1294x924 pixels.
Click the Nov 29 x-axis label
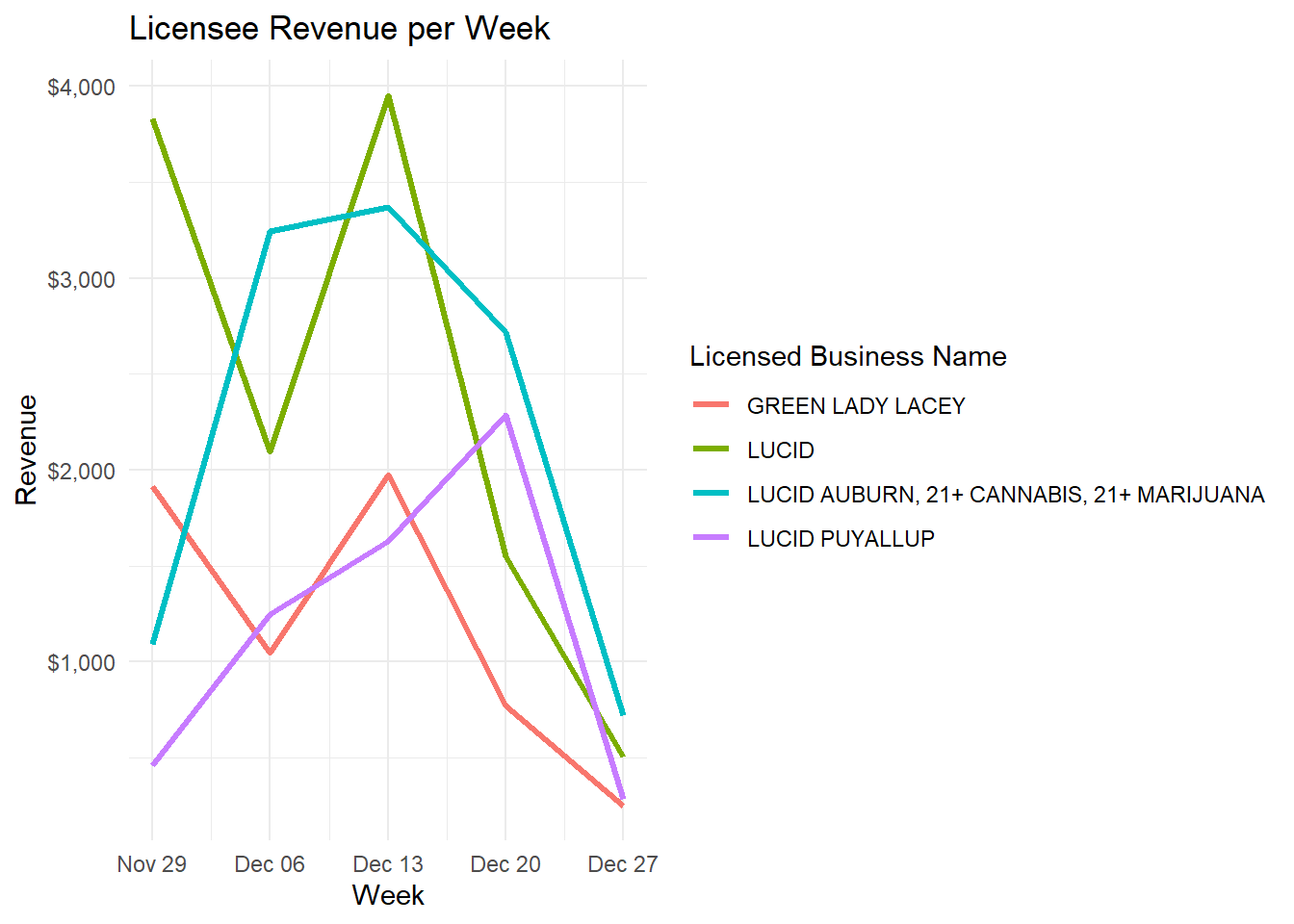[151, 864]
